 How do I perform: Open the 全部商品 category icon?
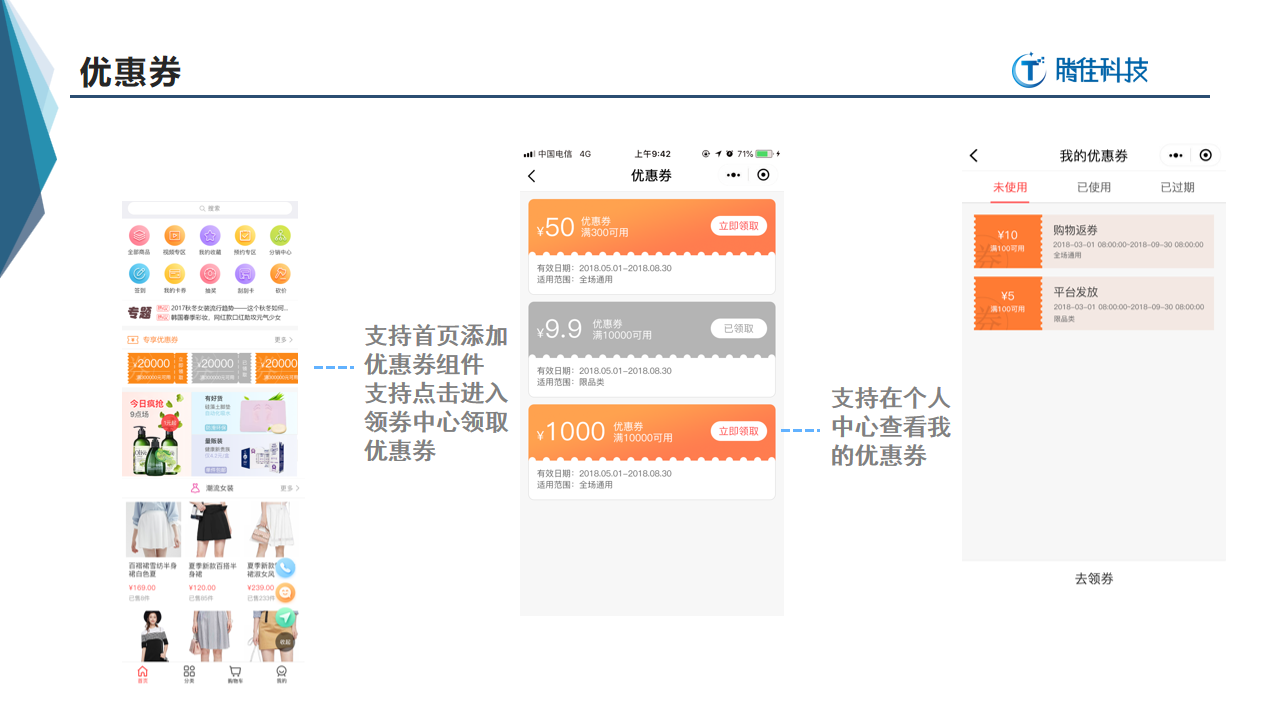tap(139, 236)
